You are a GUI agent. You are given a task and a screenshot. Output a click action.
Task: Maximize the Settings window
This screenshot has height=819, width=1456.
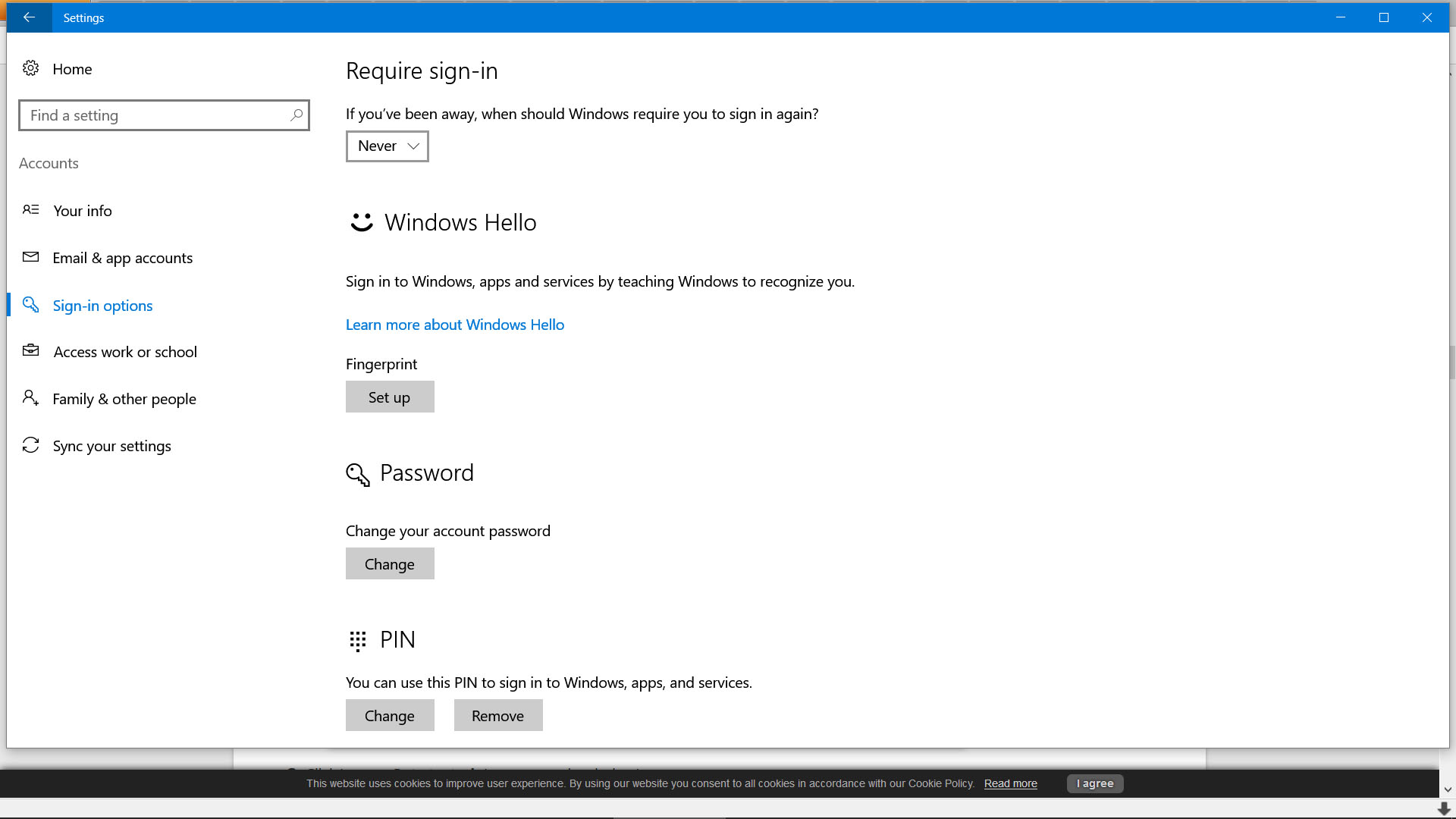click(x=1384, y=17)
